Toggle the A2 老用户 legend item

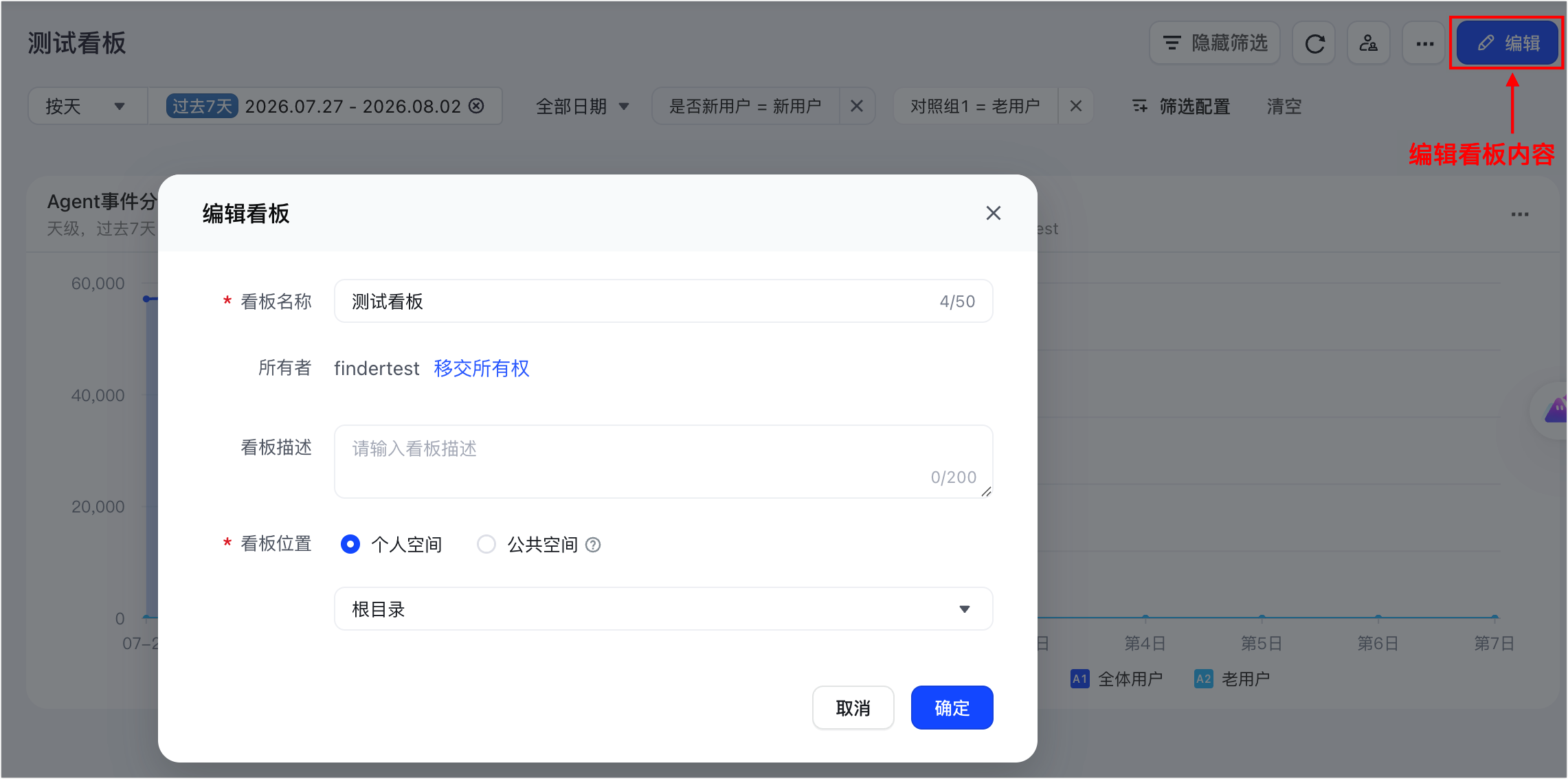coord(1232,679)
